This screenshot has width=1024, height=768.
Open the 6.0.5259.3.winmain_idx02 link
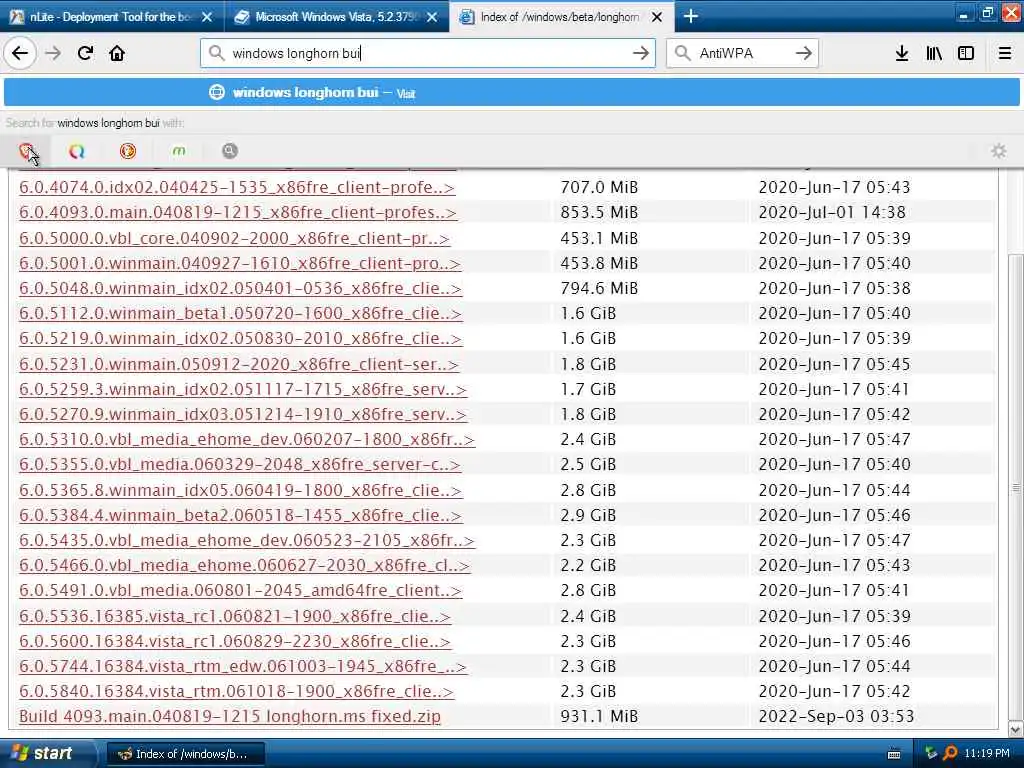(243, 389)
